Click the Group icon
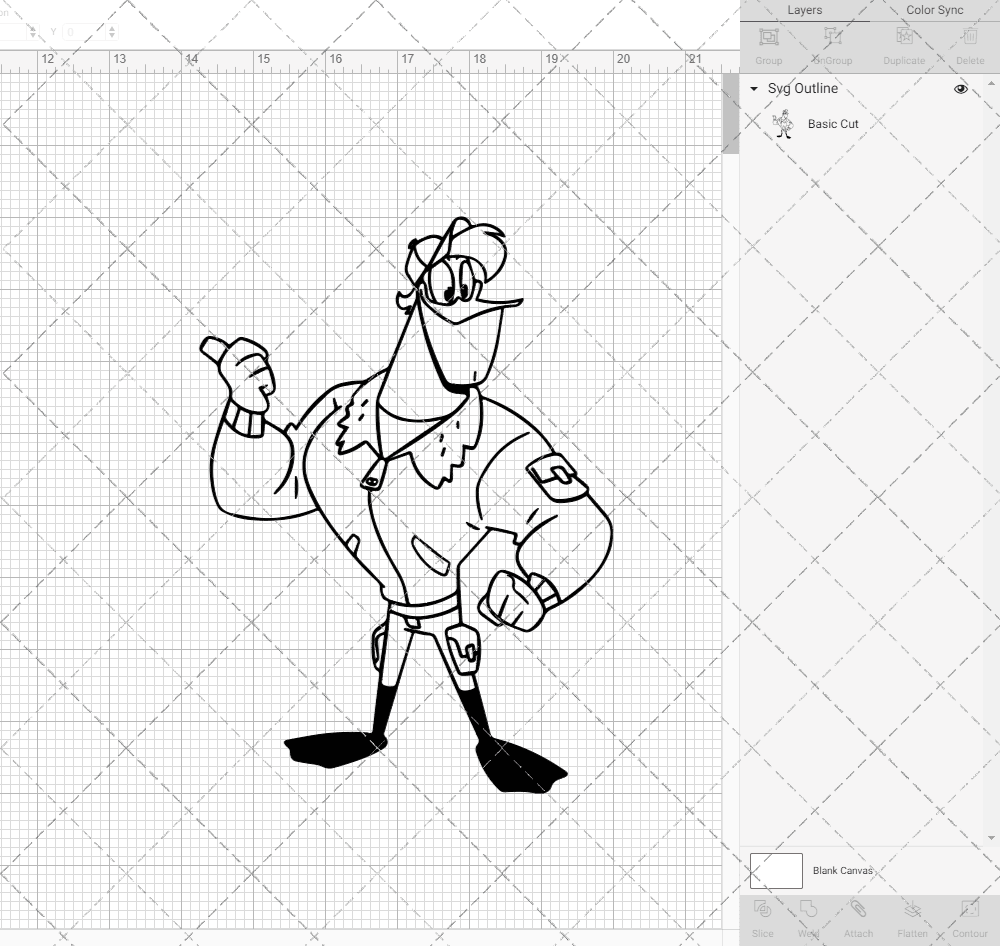Viewport: 1000px width, 946px height. 768,37
